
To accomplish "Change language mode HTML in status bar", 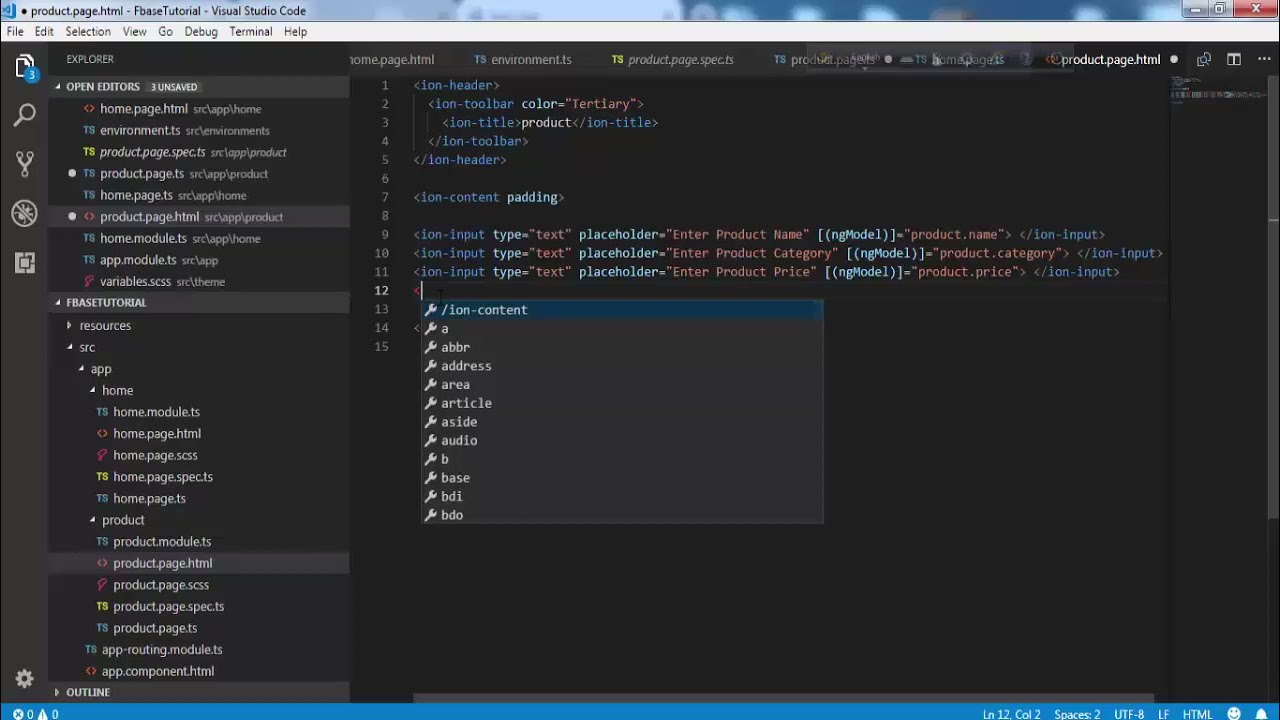I will click(x=1197, y=714).
